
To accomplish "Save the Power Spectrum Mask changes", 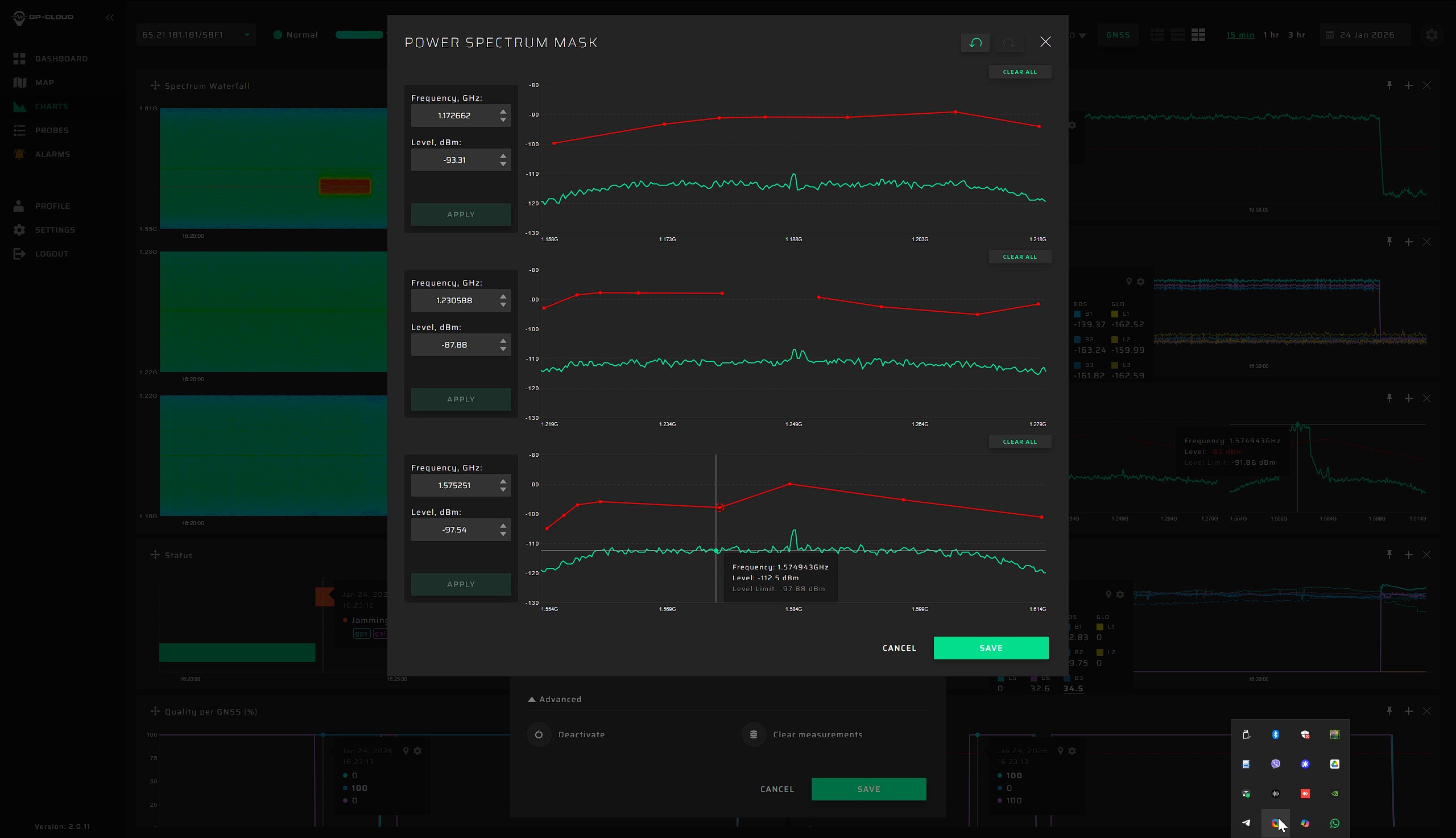I will (990, 647).
